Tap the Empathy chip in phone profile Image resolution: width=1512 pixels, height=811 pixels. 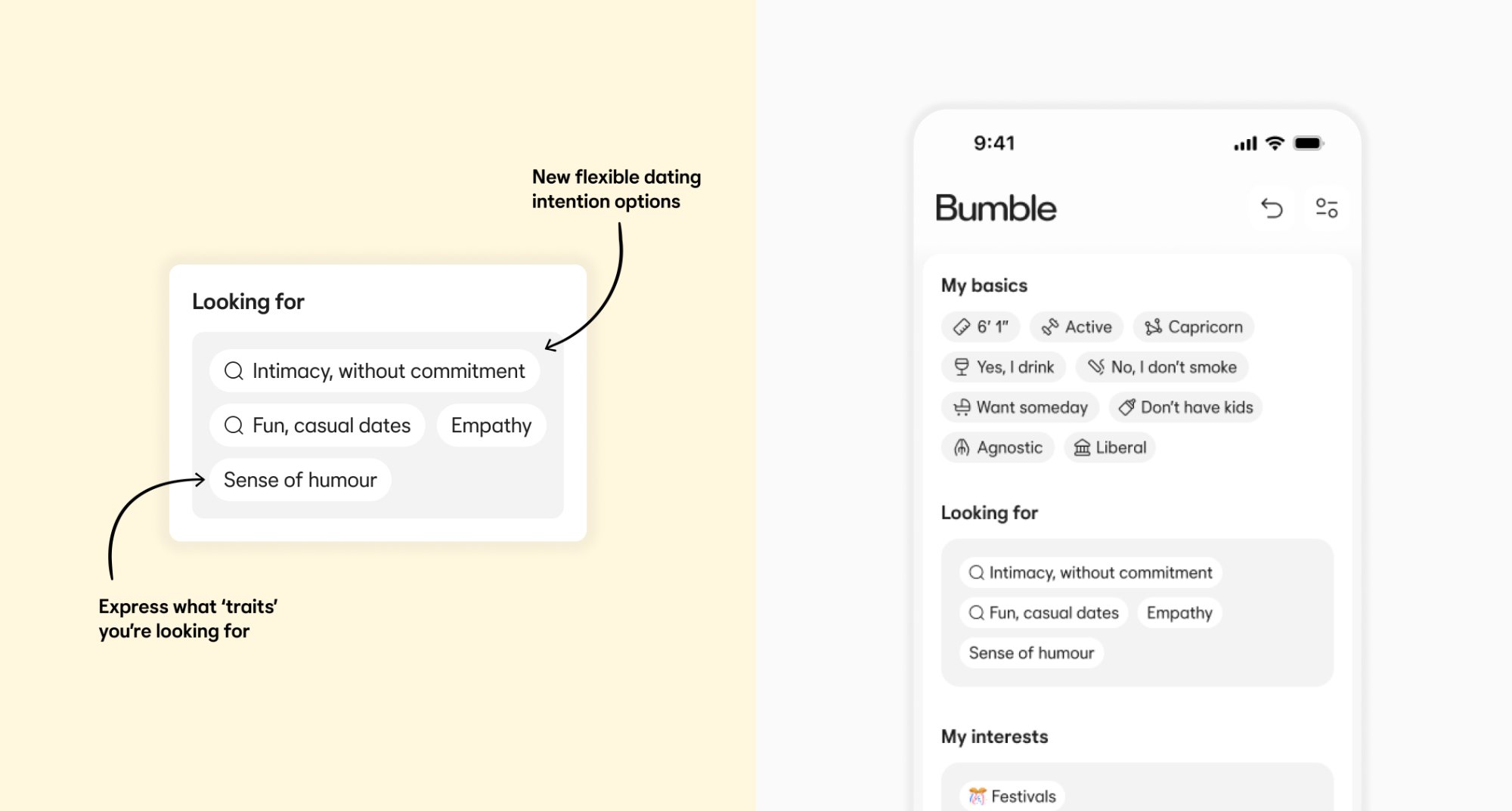pos(1179,613)
